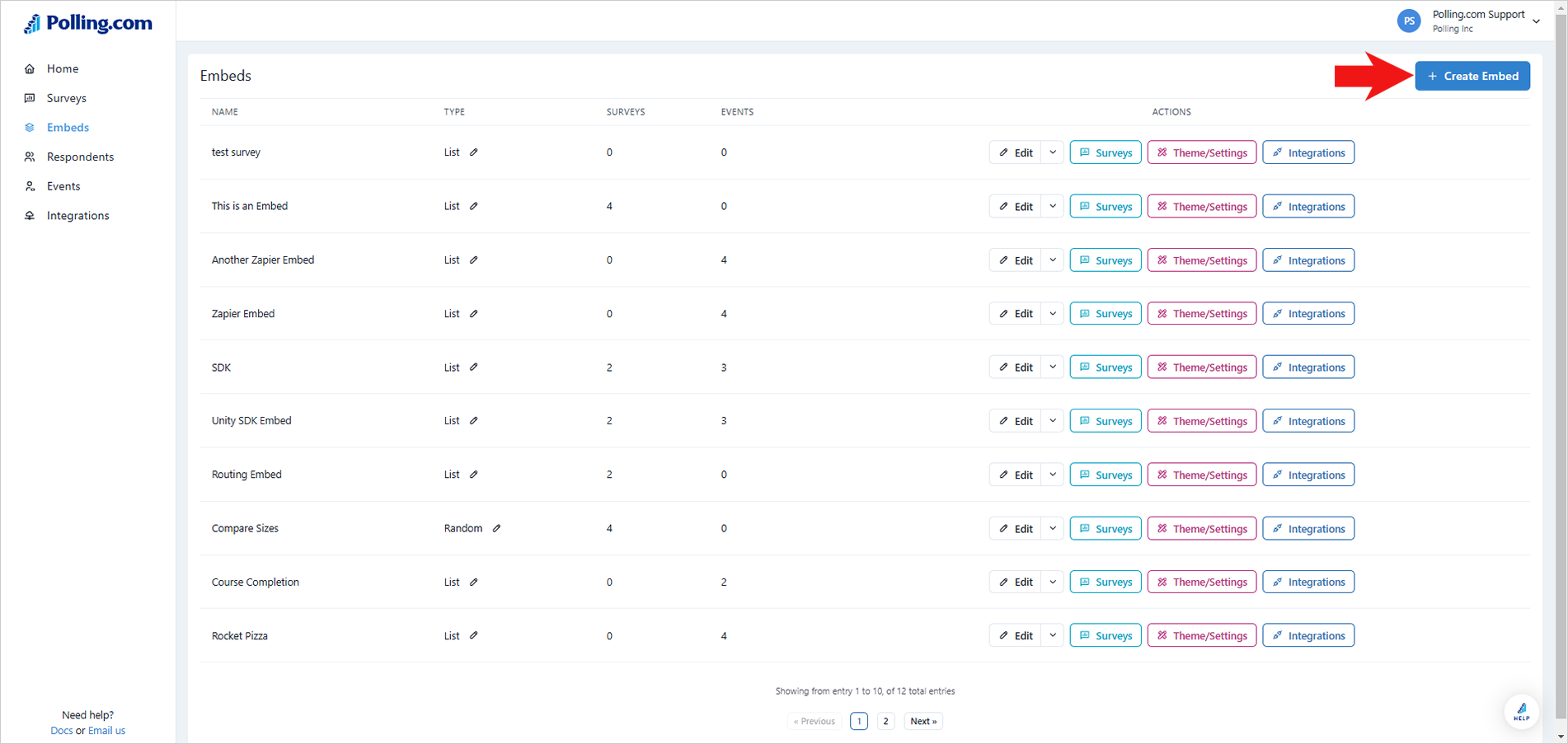Click the NAME column header
The height and width of the screenshot is (744, 1568).
(225, 112)
